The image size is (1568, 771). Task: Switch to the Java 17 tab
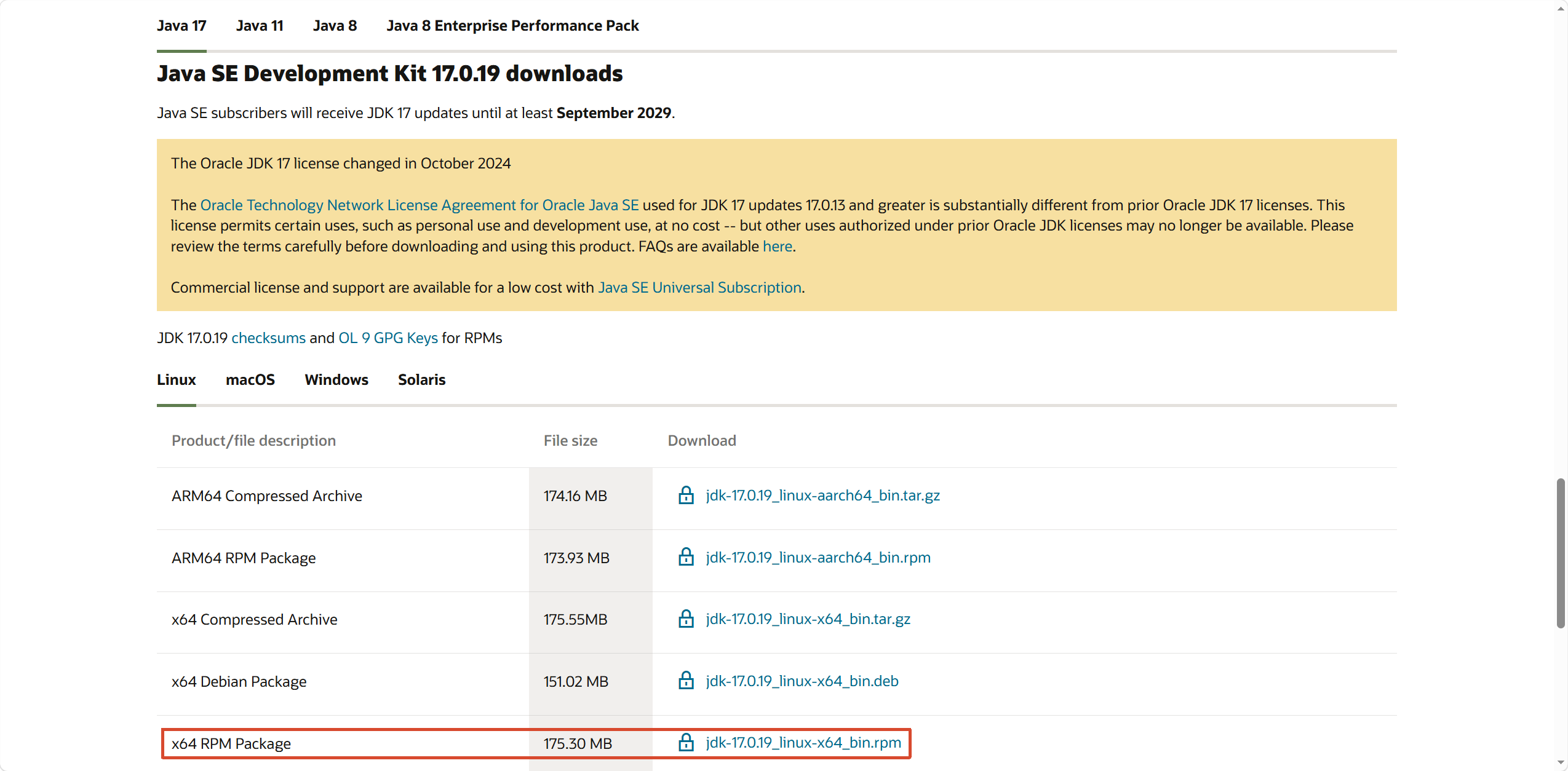(181, 26)
